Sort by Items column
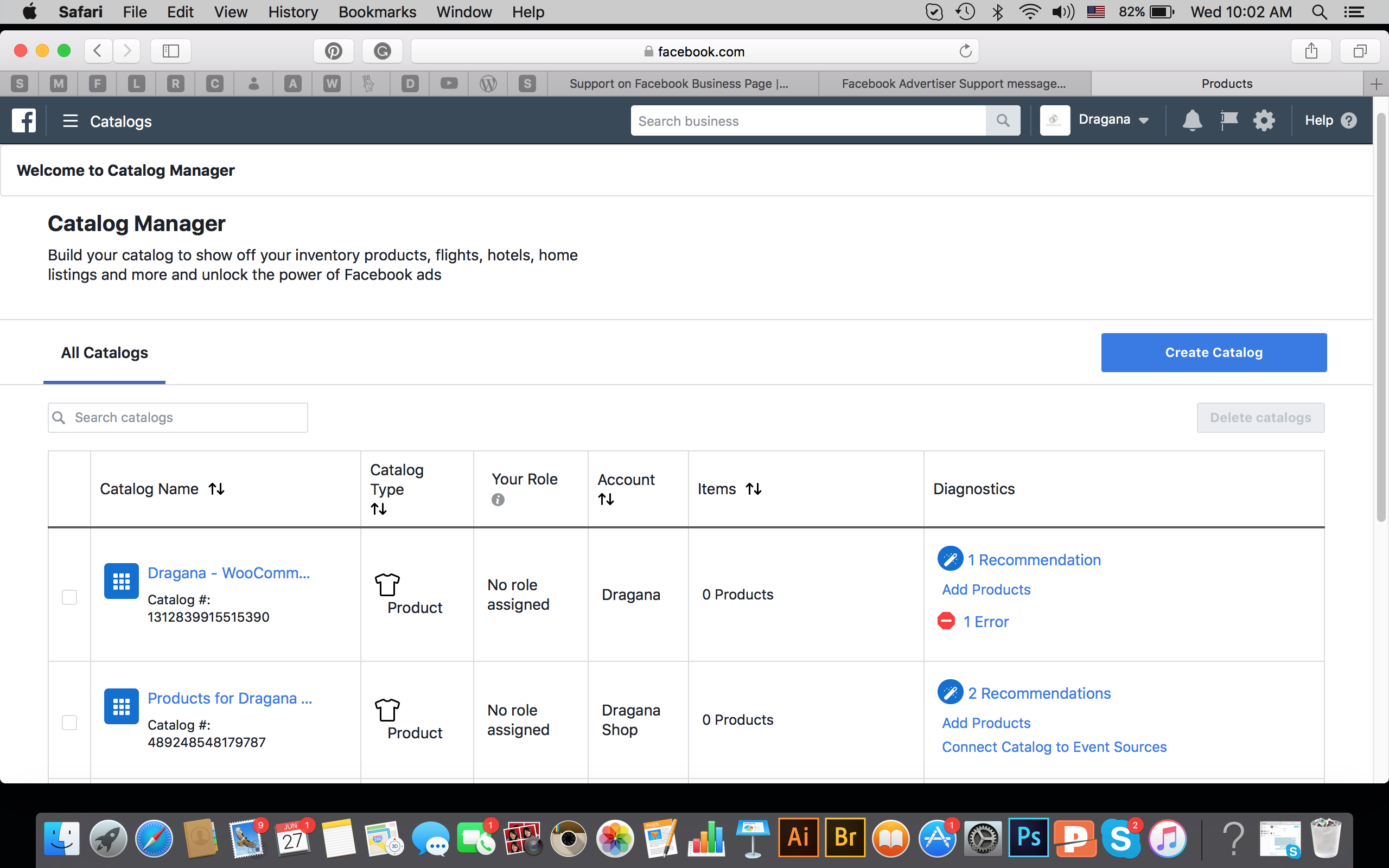The width and height of the screenshot is (1389, 868). tap(754, 489)
